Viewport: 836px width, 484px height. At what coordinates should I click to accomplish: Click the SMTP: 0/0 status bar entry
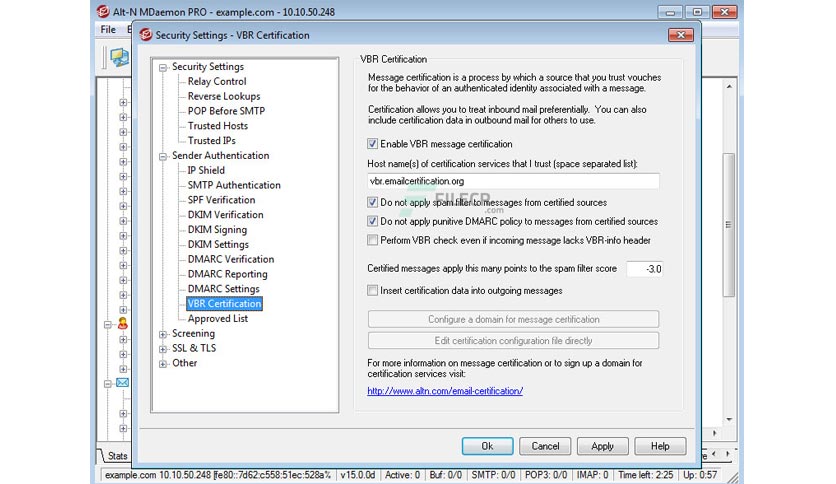[493, 475]
